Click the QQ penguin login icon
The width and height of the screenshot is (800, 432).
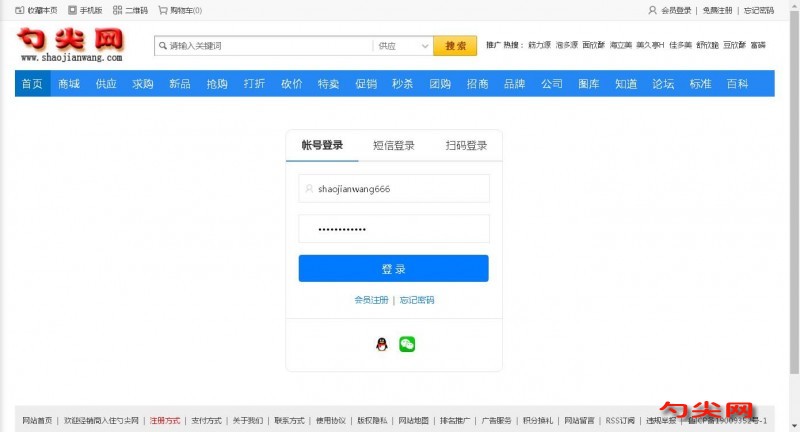pos(381,344)
